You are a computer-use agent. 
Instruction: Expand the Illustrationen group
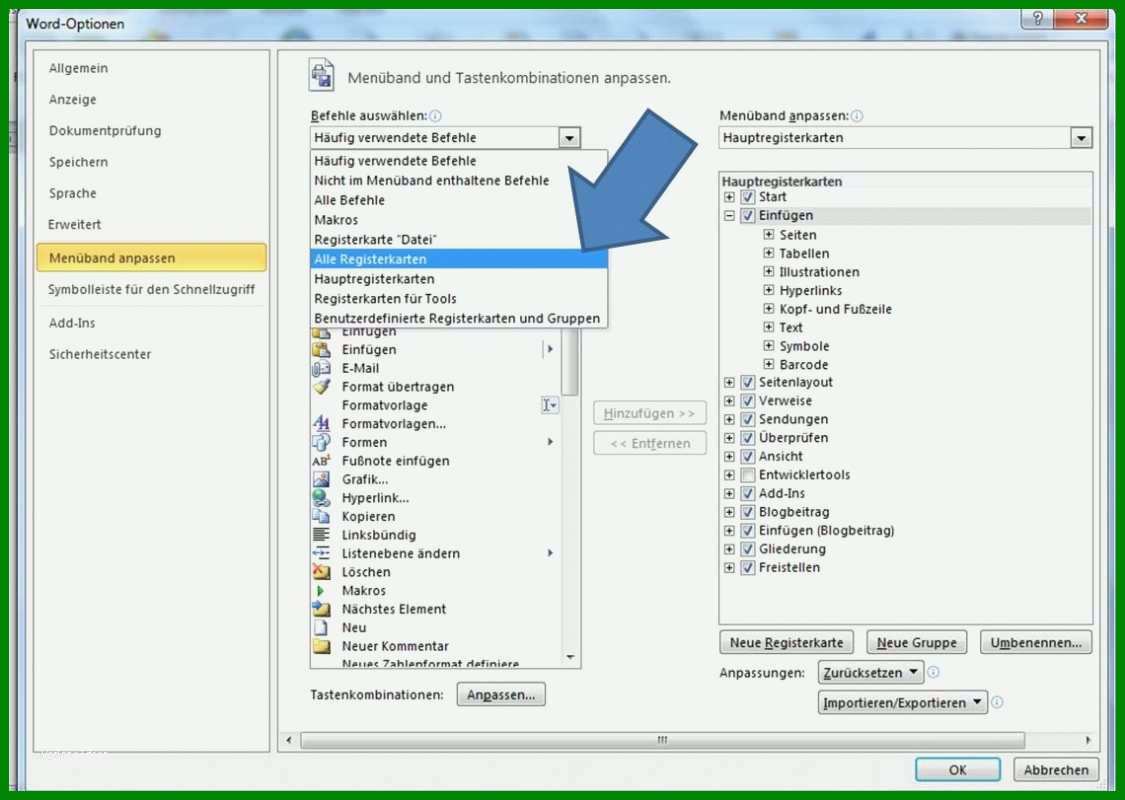pyautogui.click(x=768, y=272)
